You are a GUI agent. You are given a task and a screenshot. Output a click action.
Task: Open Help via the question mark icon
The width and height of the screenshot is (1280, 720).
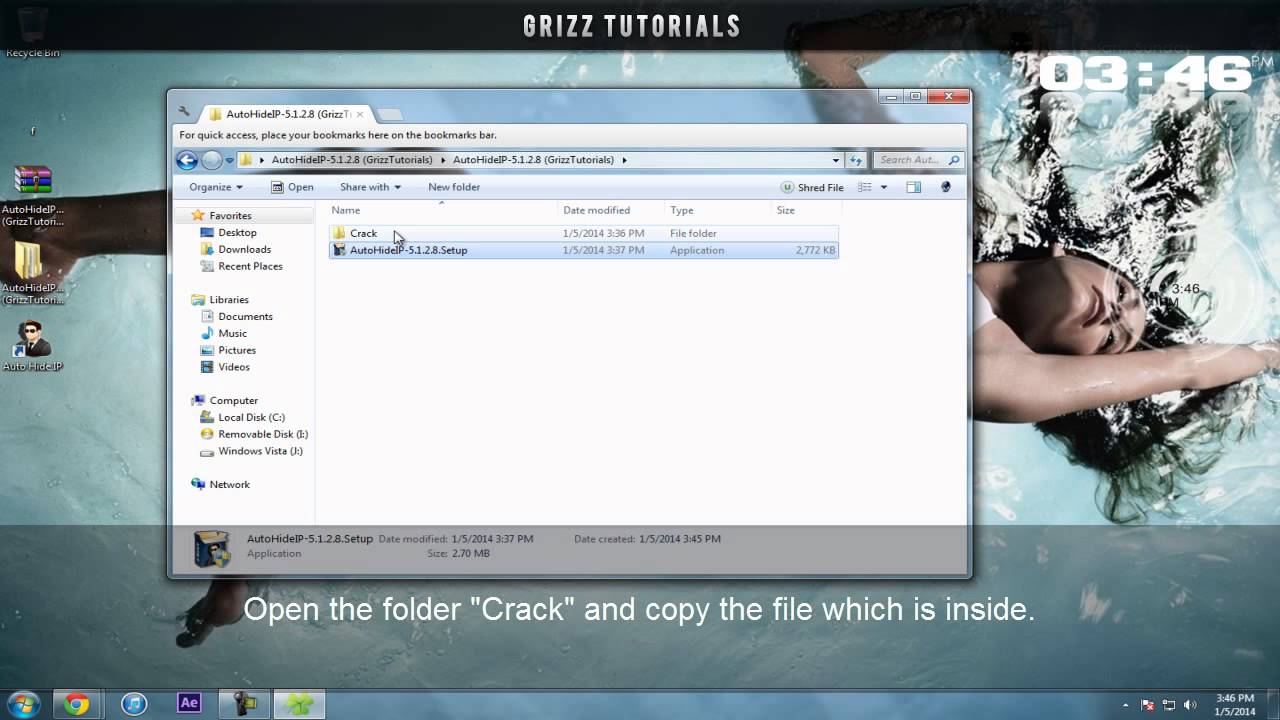pyautogui.click(x=946, y=187)
